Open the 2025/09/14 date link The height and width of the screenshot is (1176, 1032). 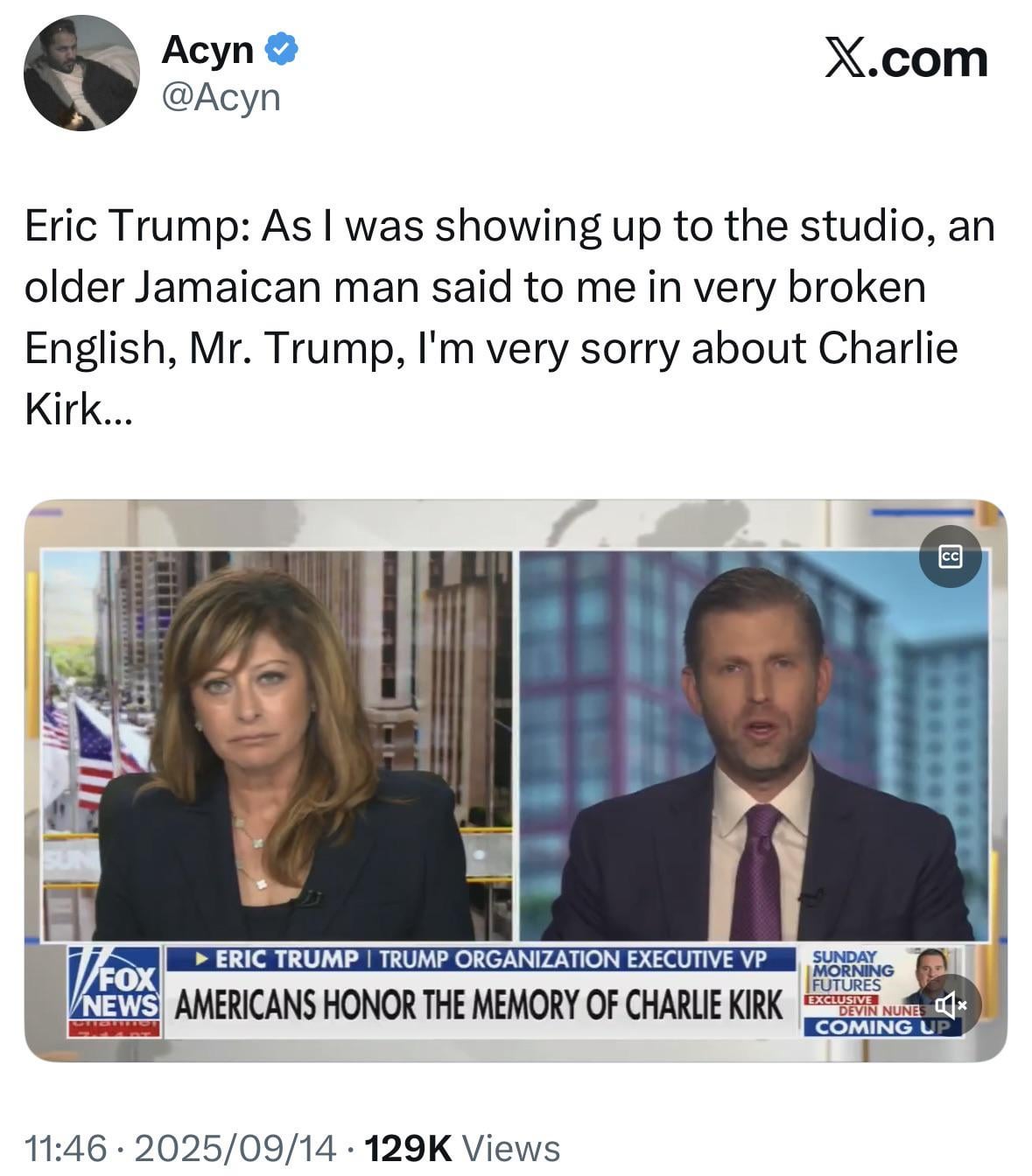[x=235, y=1148]
